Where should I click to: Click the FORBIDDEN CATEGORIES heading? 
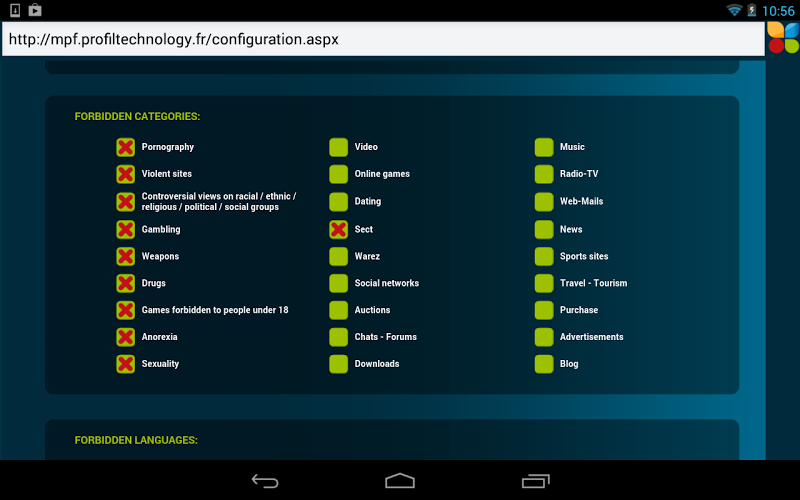coord(137,116)
